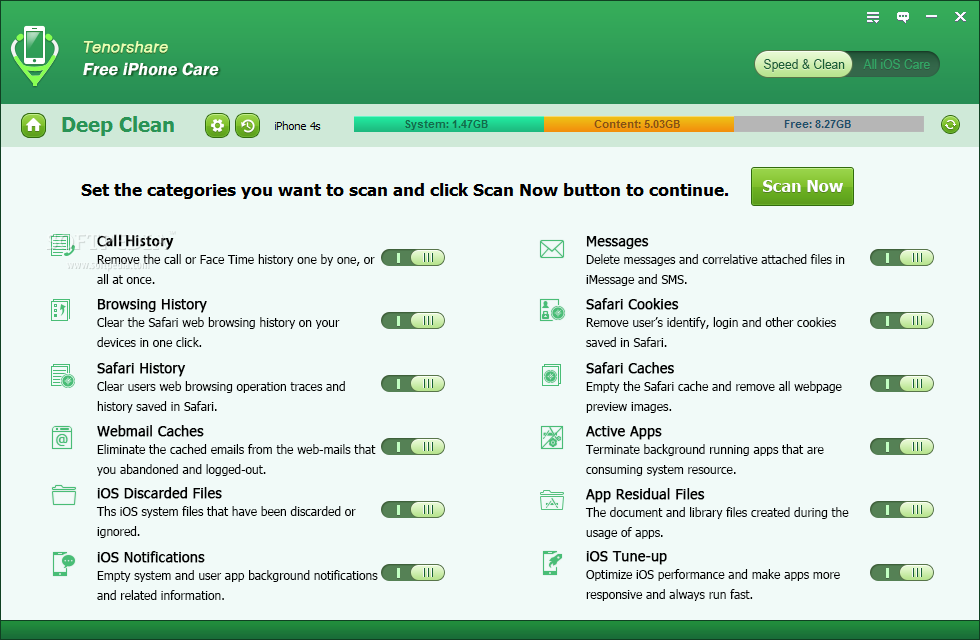Click the Safari Caches title text

pos(630,368)
